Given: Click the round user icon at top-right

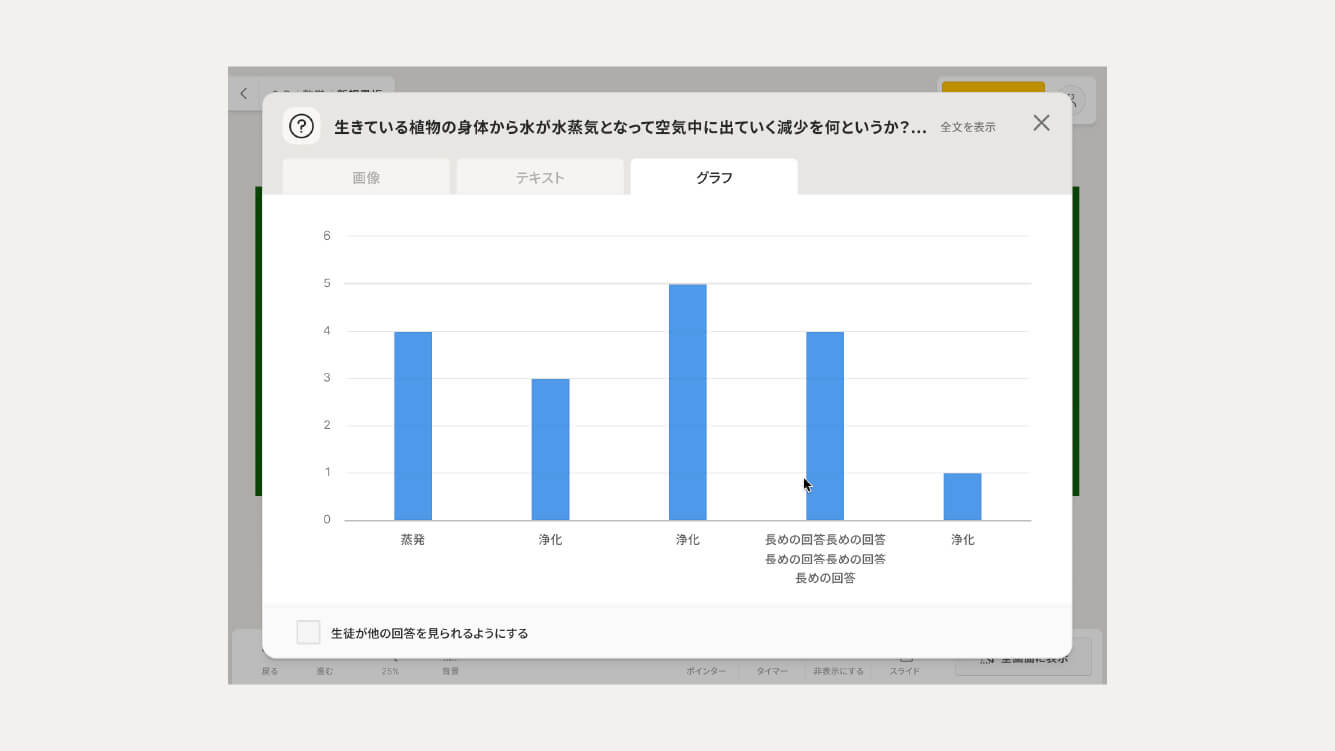Looking at the screenshot, I should click(x=1072, y=98).
